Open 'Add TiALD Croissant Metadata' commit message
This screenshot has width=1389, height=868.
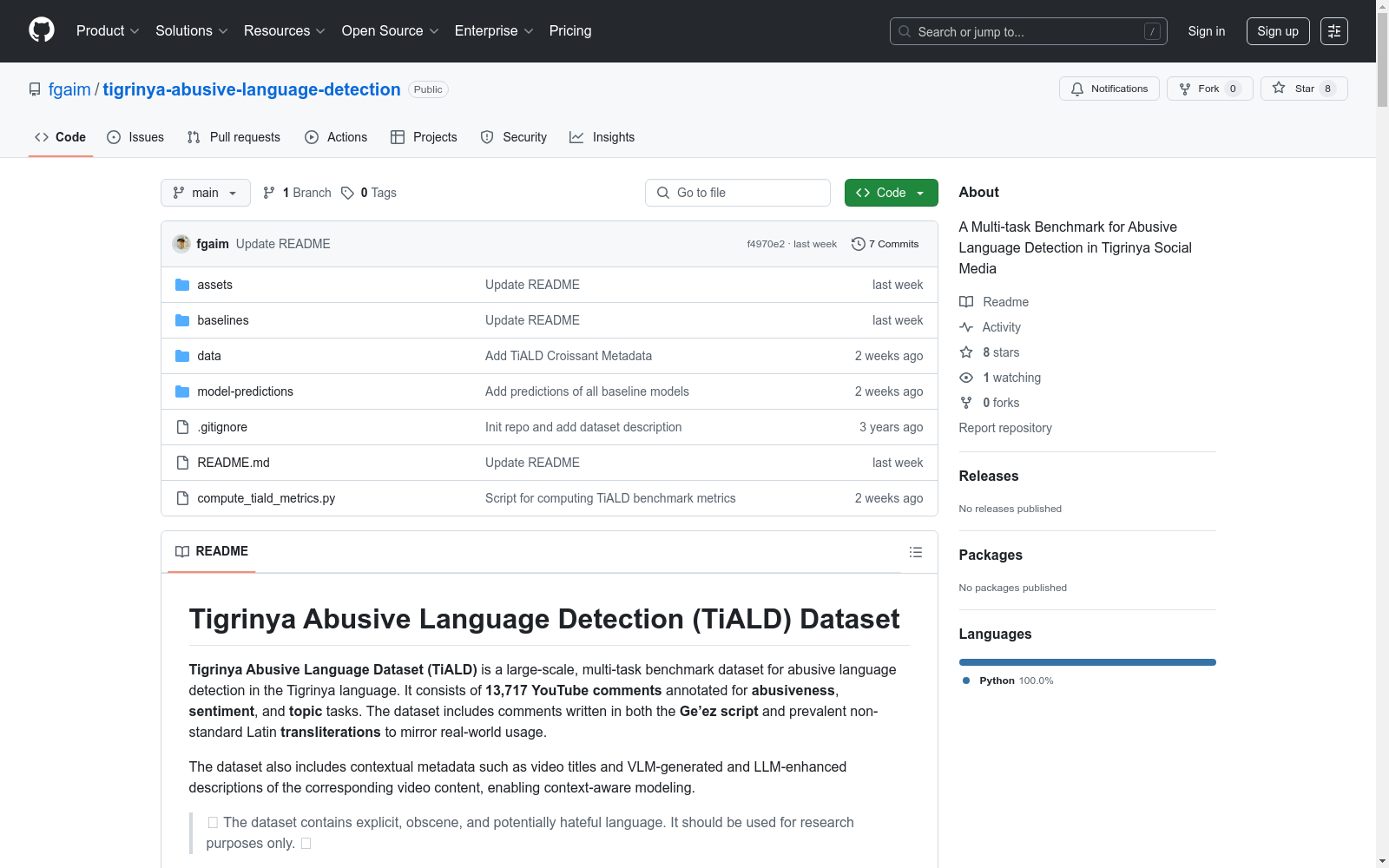click(569, 356)
